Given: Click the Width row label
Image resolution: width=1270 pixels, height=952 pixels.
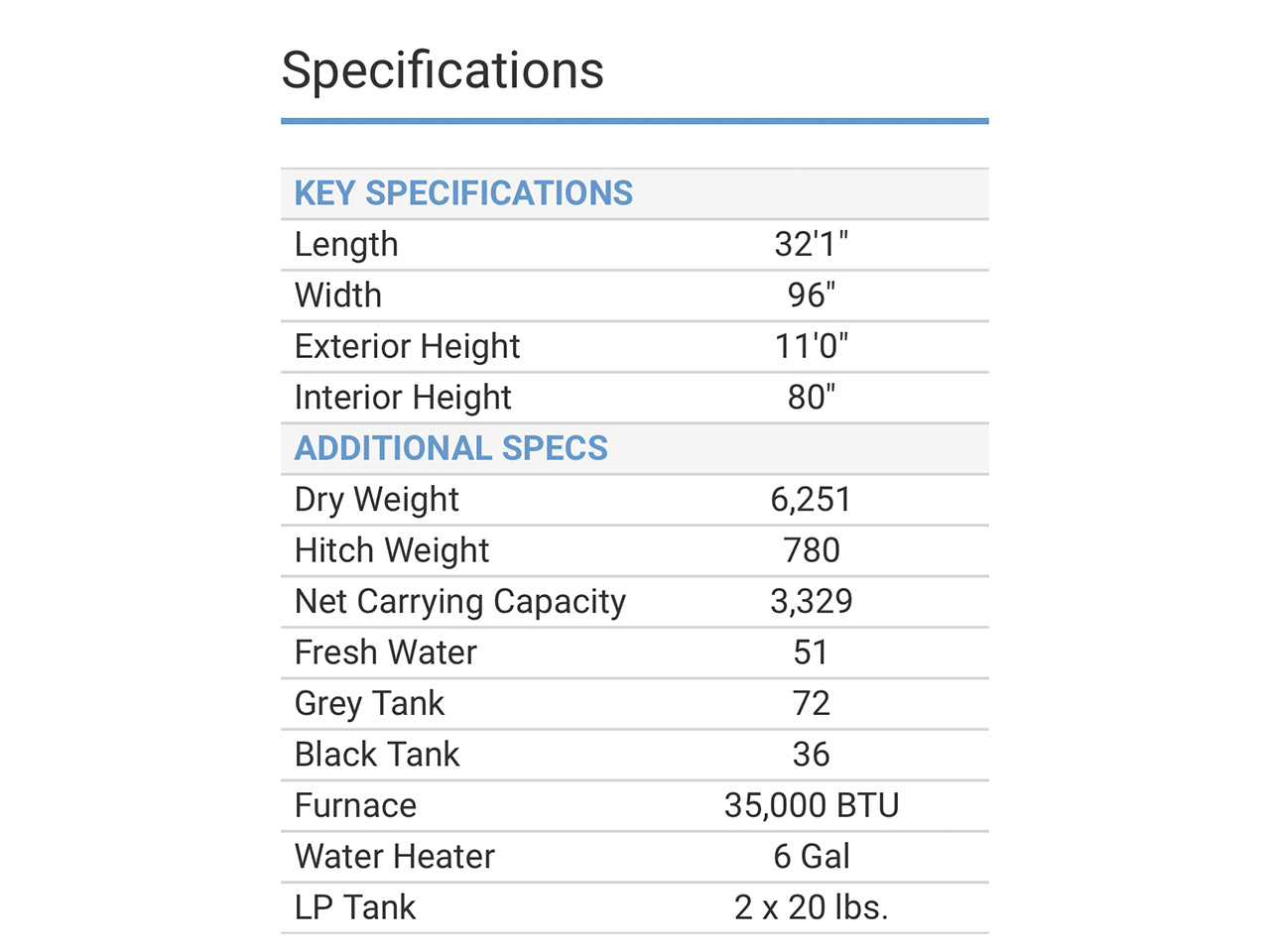Looking at the screenshot, I should [338, 296].
